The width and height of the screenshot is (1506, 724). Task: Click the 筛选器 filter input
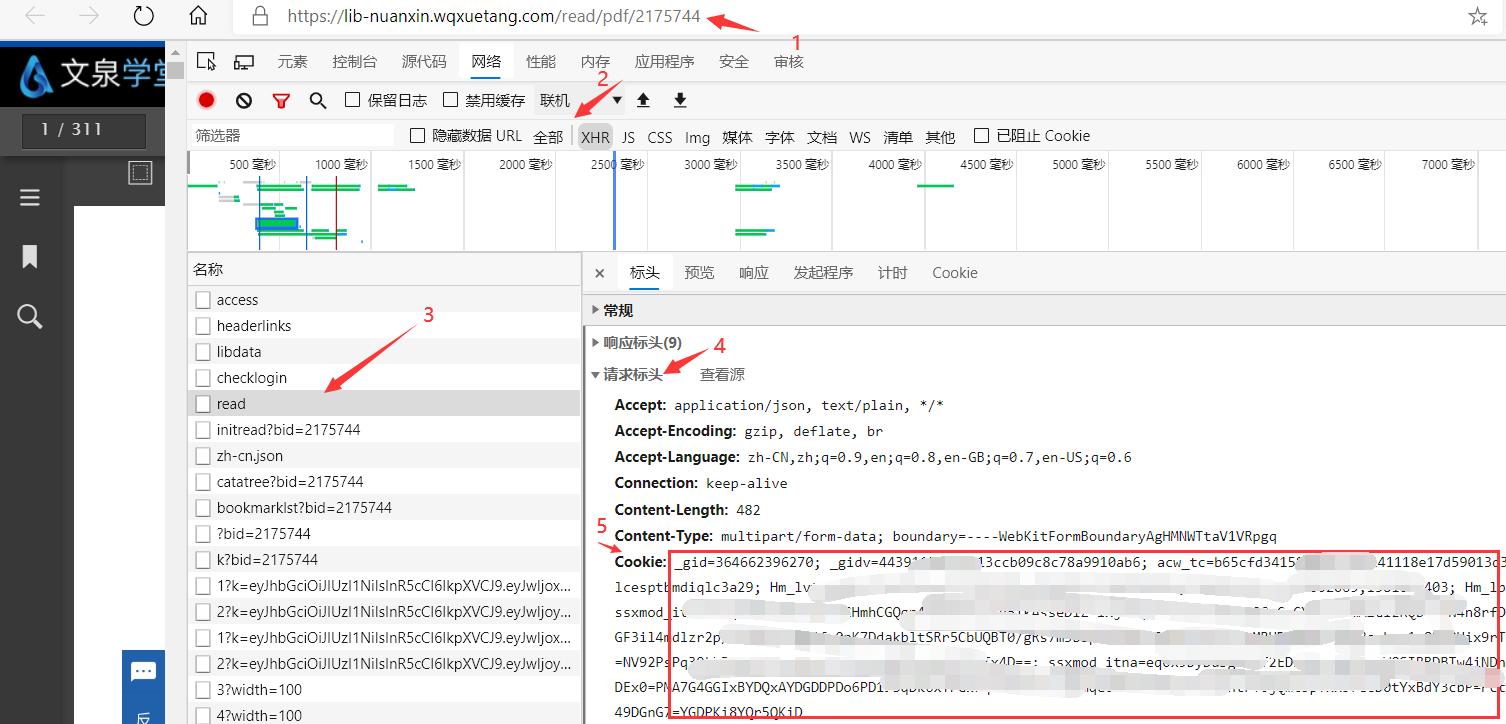pyautogui.click(x=292, y=136)
